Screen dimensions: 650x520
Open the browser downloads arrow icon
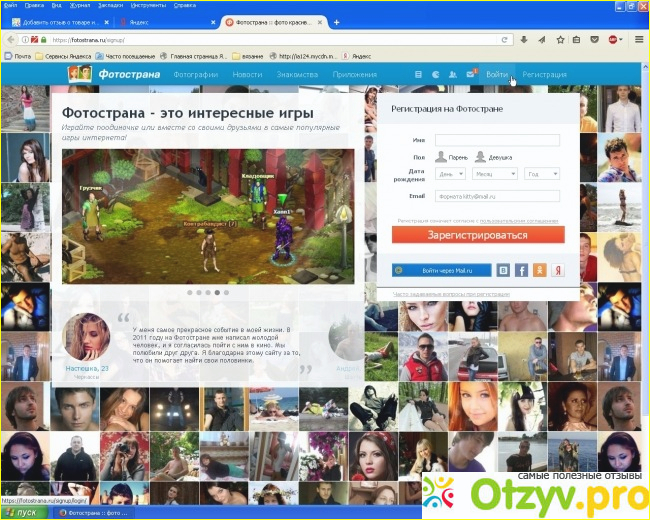pos(524,40)
